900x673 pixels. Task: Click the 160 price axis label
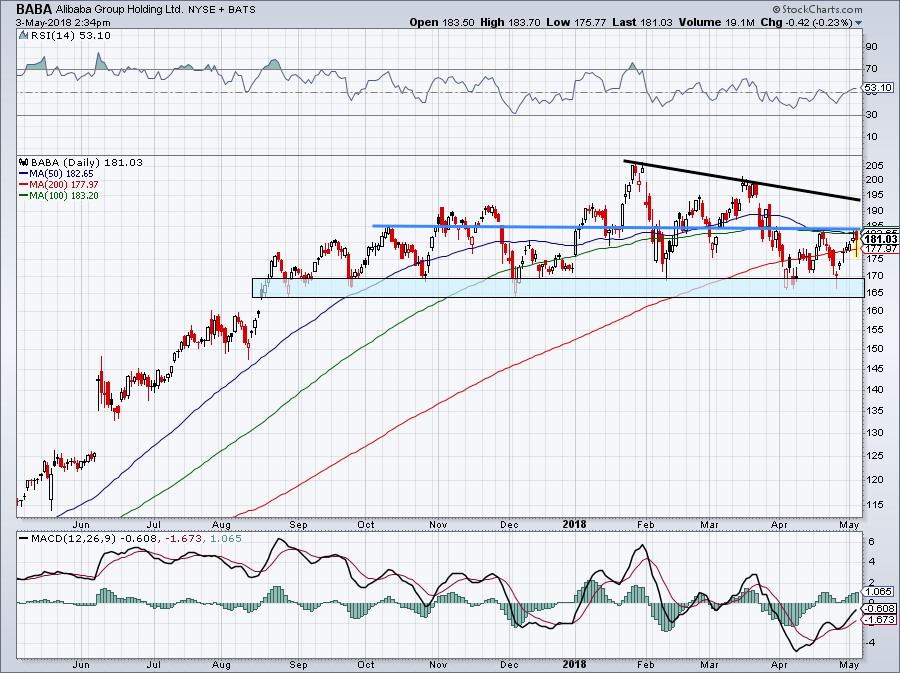pyautogui.click(x=875, y=310)
